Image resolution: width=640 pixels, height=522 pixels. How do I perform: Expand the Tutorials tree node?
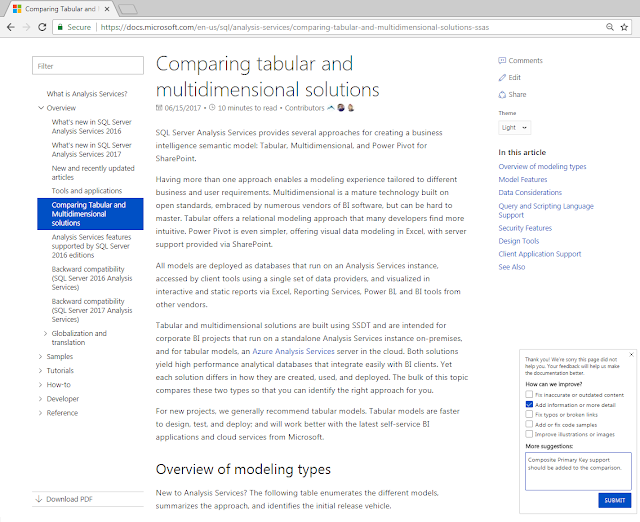coord(40,371)
